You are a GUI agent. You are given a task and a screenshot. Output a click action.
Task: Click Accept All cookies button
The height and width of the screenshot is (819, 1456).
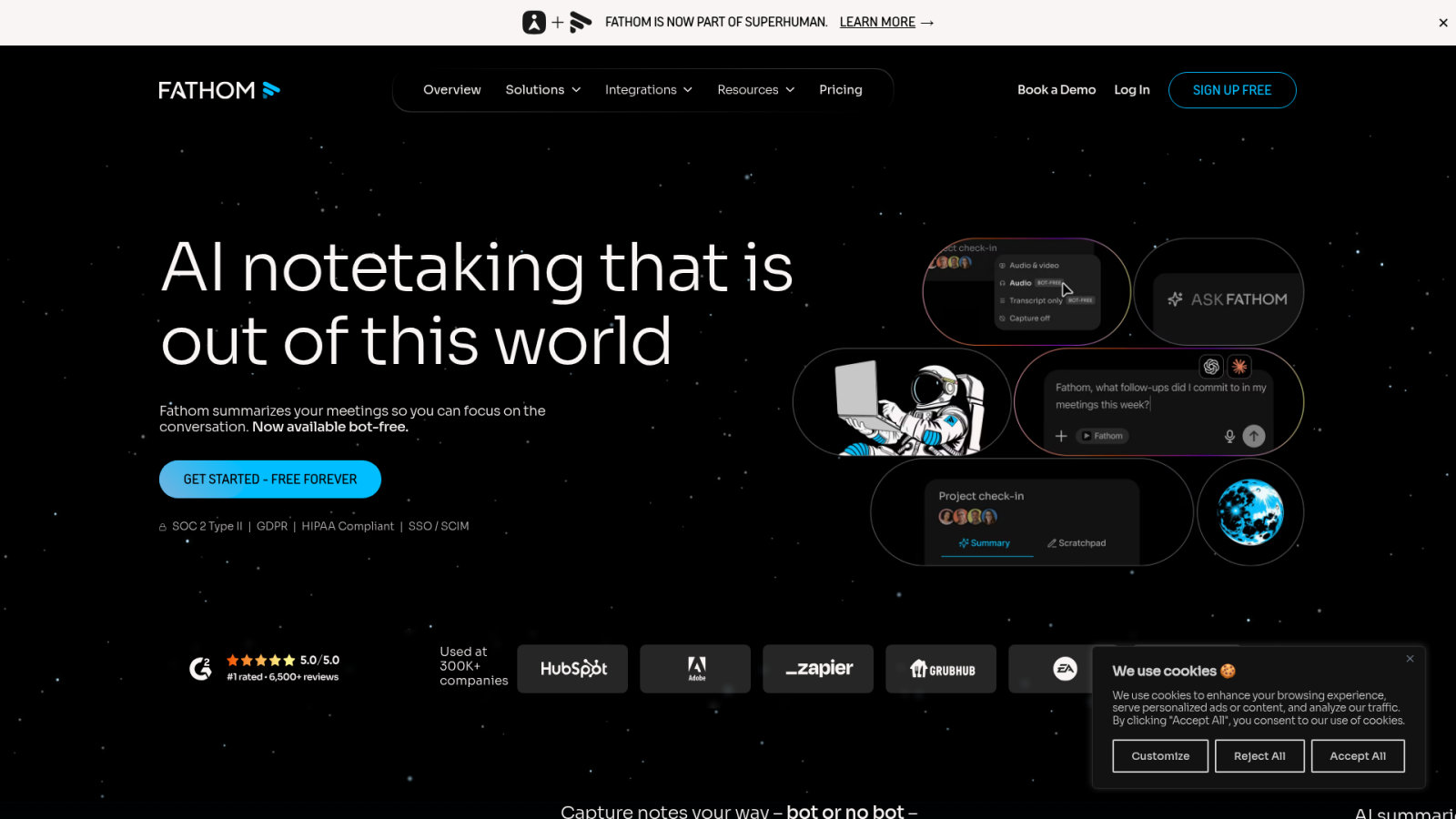point(1358,756)
